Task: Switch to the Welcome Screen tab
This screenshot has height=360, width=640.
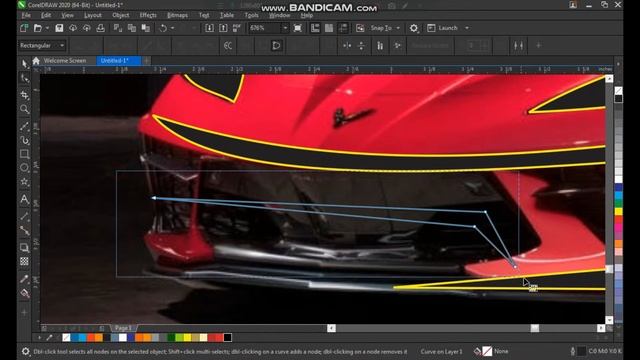Action: click(x=65, y=60)
